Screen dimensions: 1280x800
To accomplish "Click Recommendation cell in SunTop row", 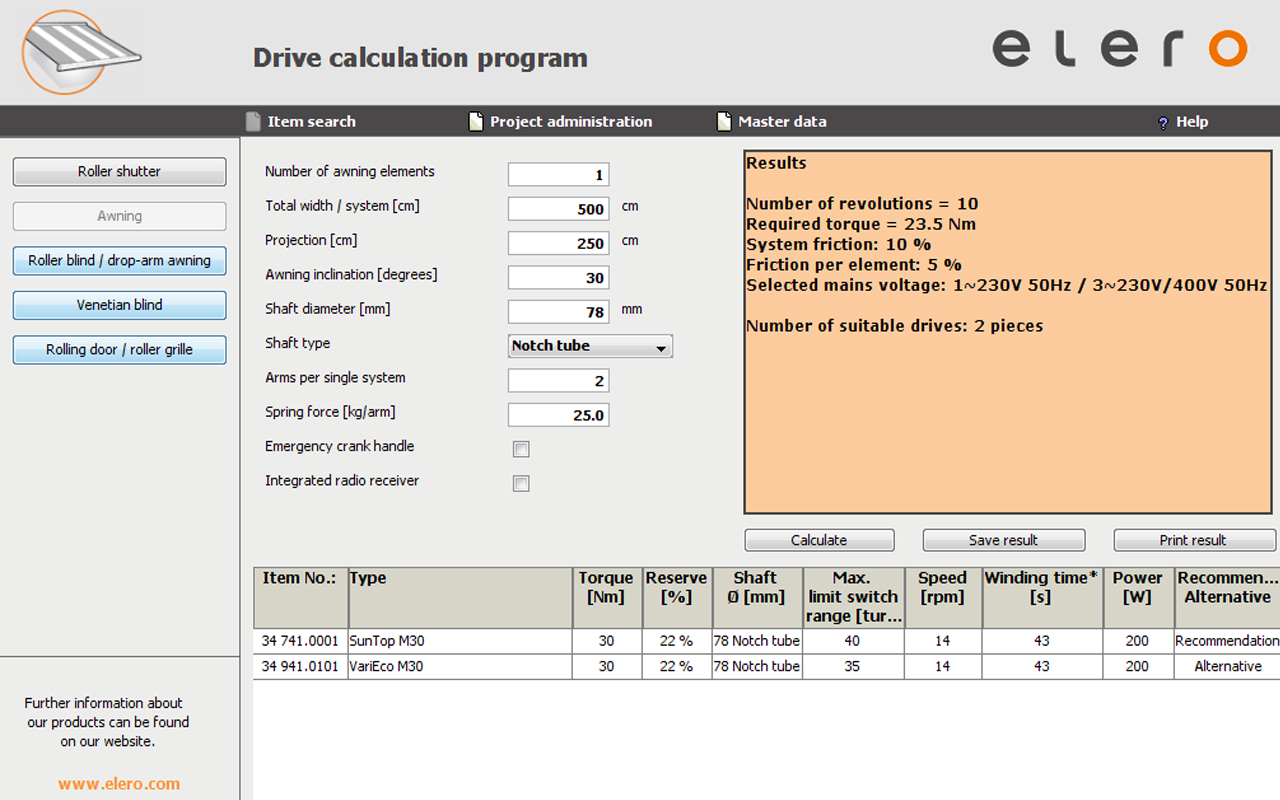I will [x=1227, y=641].
